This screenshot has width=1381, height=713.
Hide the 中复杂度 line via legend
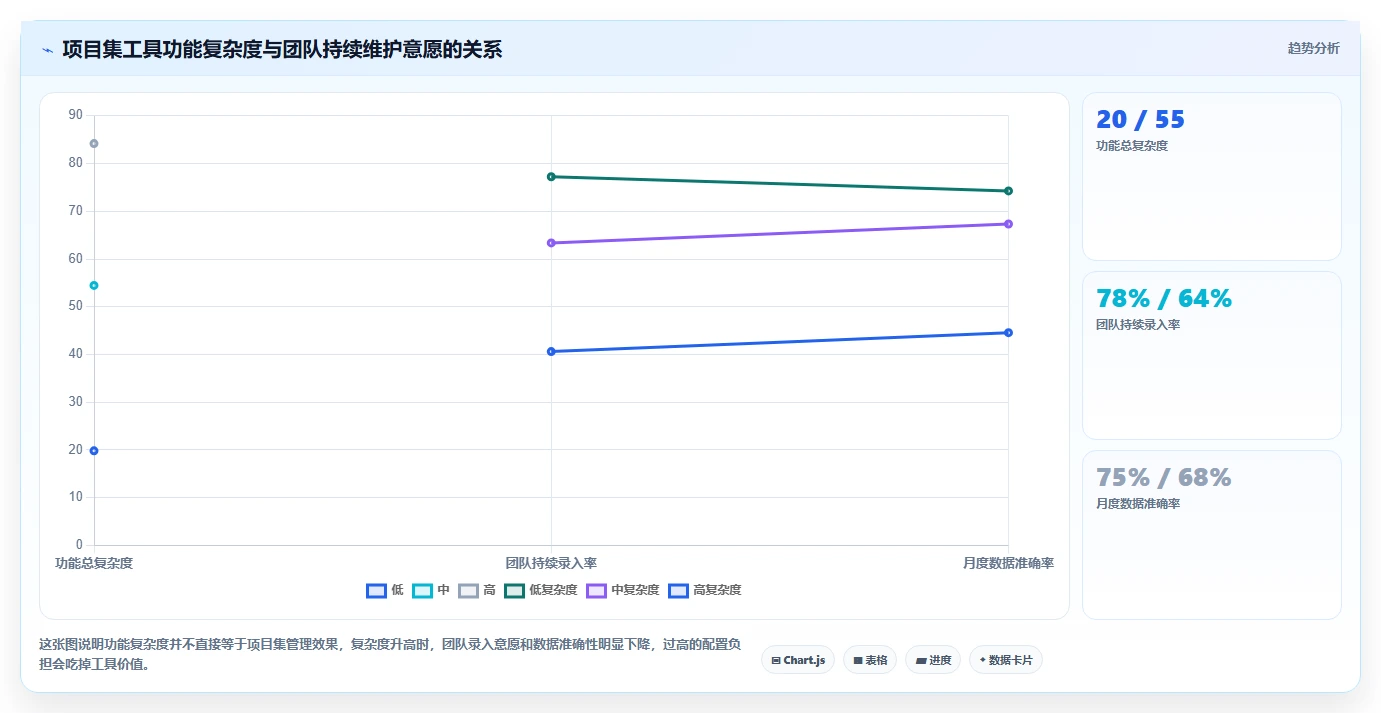coord(623,590)
